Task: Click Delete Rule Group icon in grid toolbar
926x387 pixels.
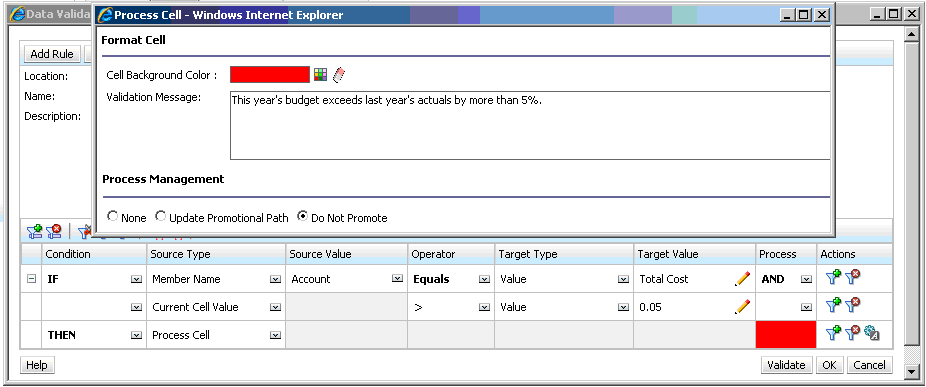Action: [x=54, y=231]
